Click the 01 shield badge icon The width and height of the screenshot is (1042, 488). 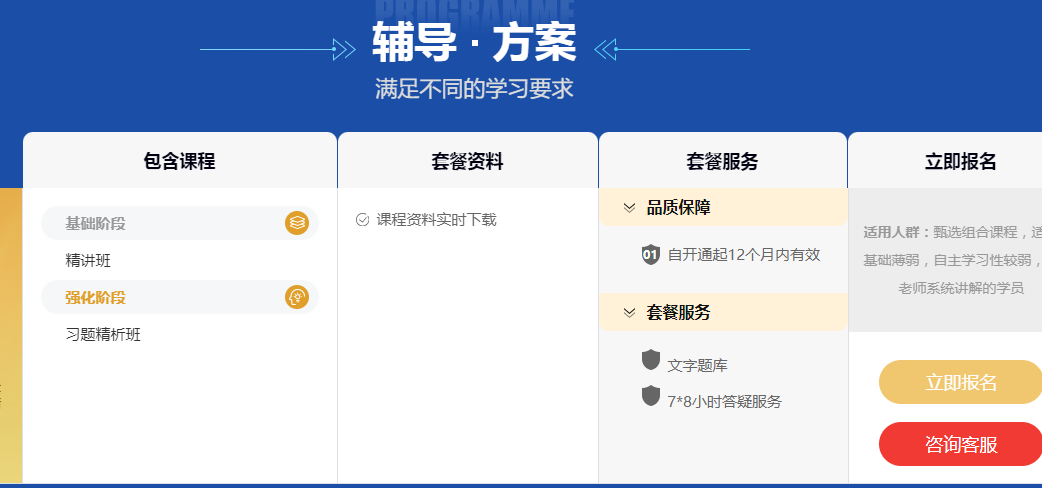[x=651, y=255]
